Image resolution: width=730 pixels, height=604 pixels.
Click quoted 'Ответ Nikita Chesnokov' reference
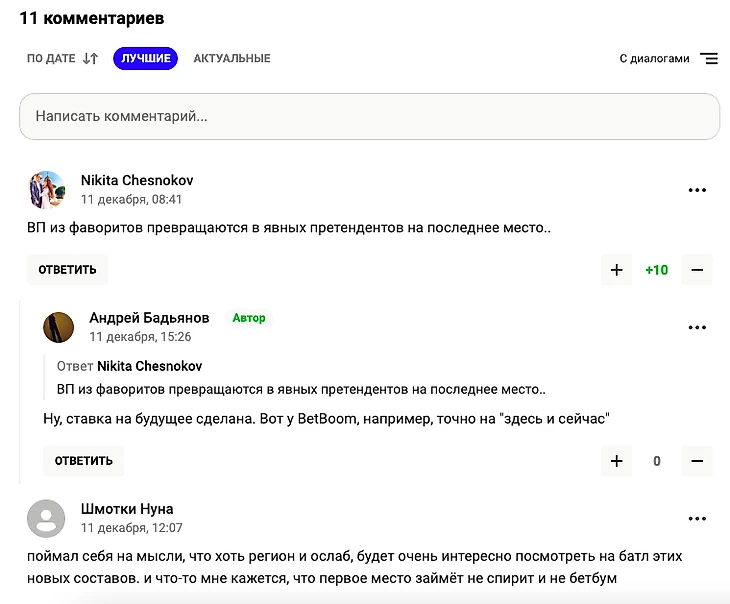coord(149,367)
